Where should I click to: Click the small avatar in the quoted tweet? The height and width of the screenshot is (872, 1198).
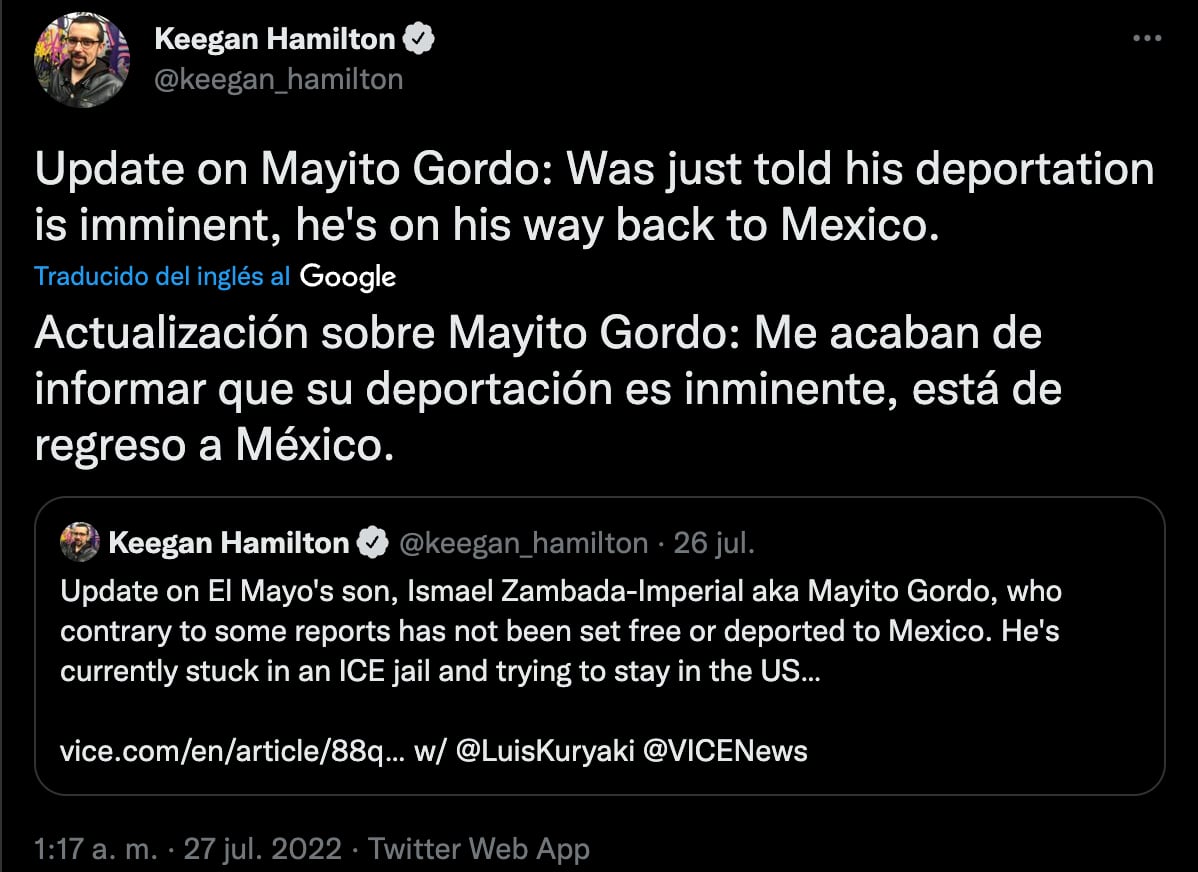[x=80, y=543]
